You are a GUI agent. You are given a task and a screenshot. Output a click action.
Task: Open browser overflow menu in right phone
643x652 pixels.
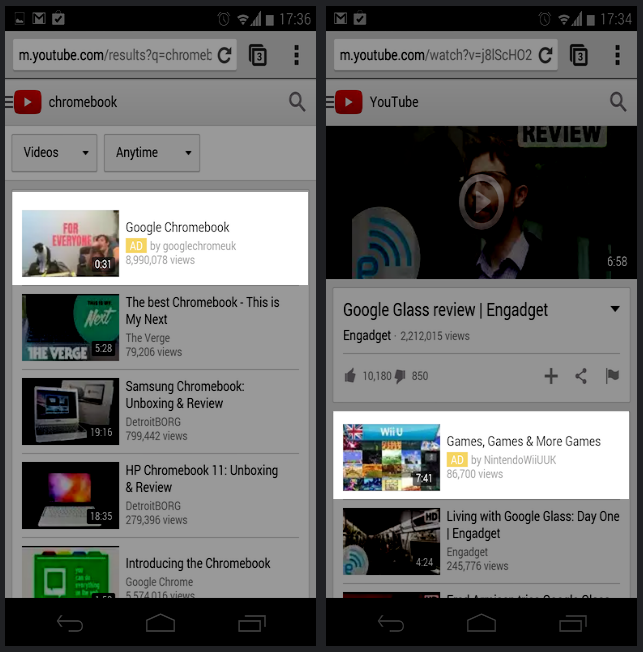pos(617,55)
